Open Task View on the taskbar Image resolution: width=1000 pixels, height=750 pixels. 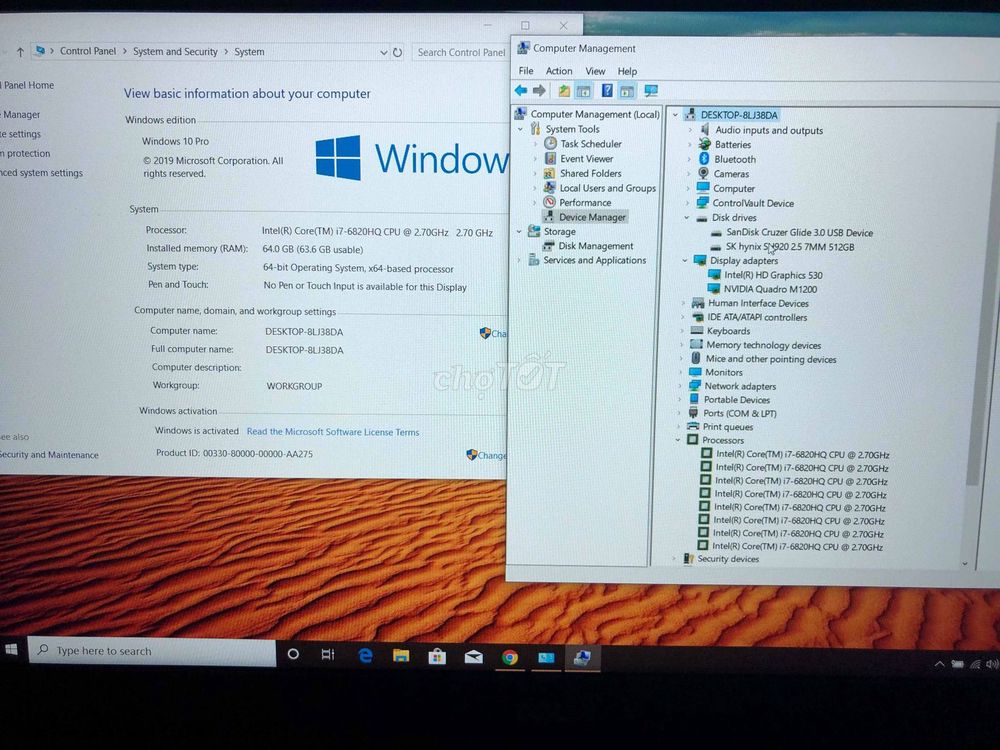coord(328,654)
